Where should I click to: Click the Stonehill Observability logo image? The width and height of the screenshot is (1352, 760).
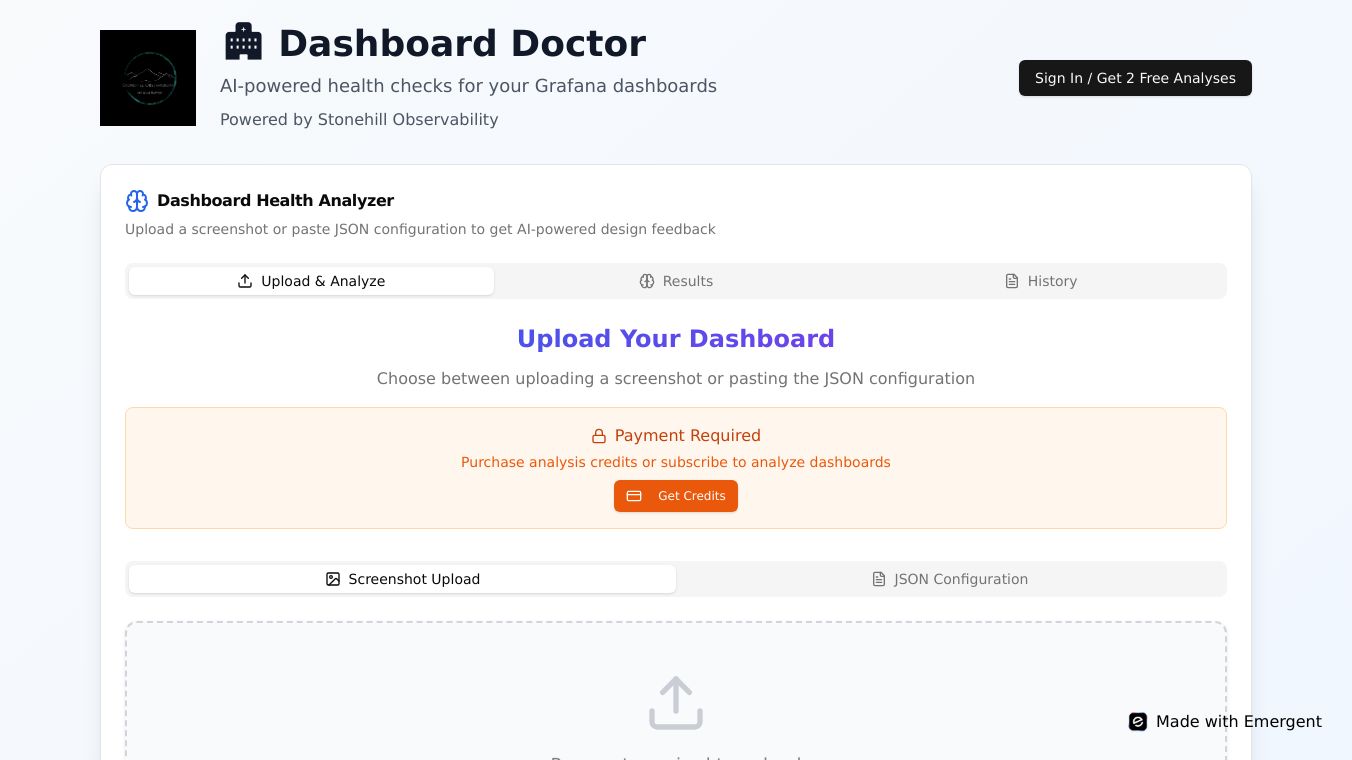coord(148,78)
